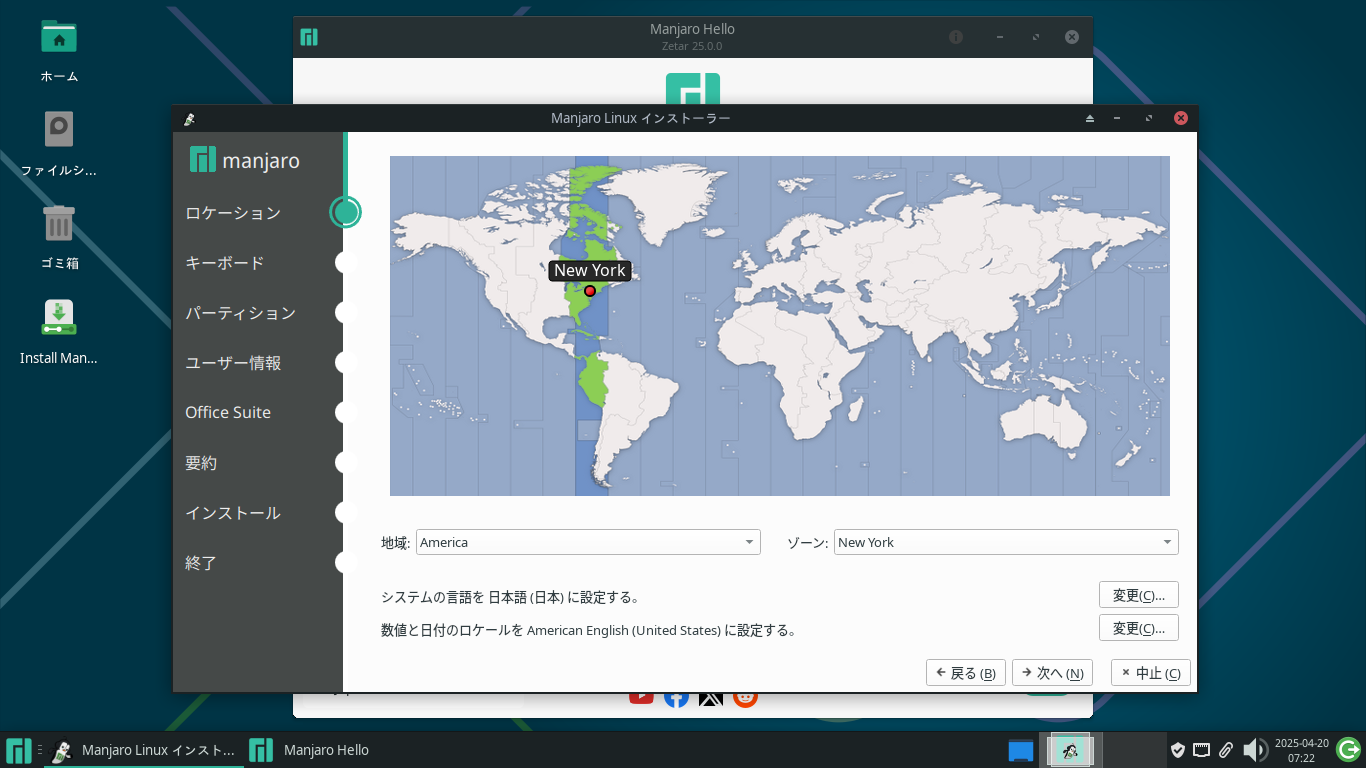Maximize the Manjaro installer window

tap(1149, 118)
